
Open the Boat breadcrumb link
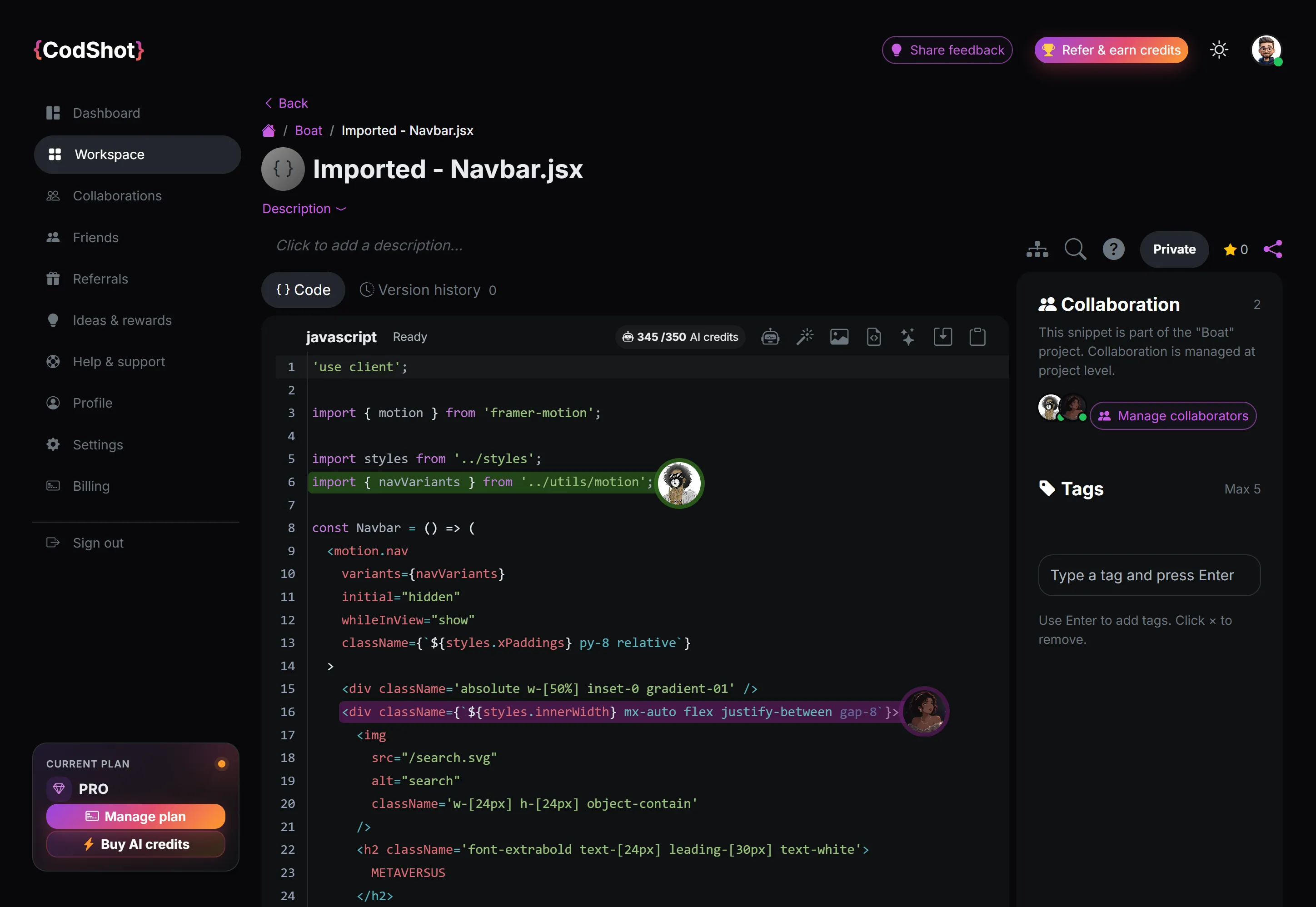pyautogui.click(x=309, y=131)
